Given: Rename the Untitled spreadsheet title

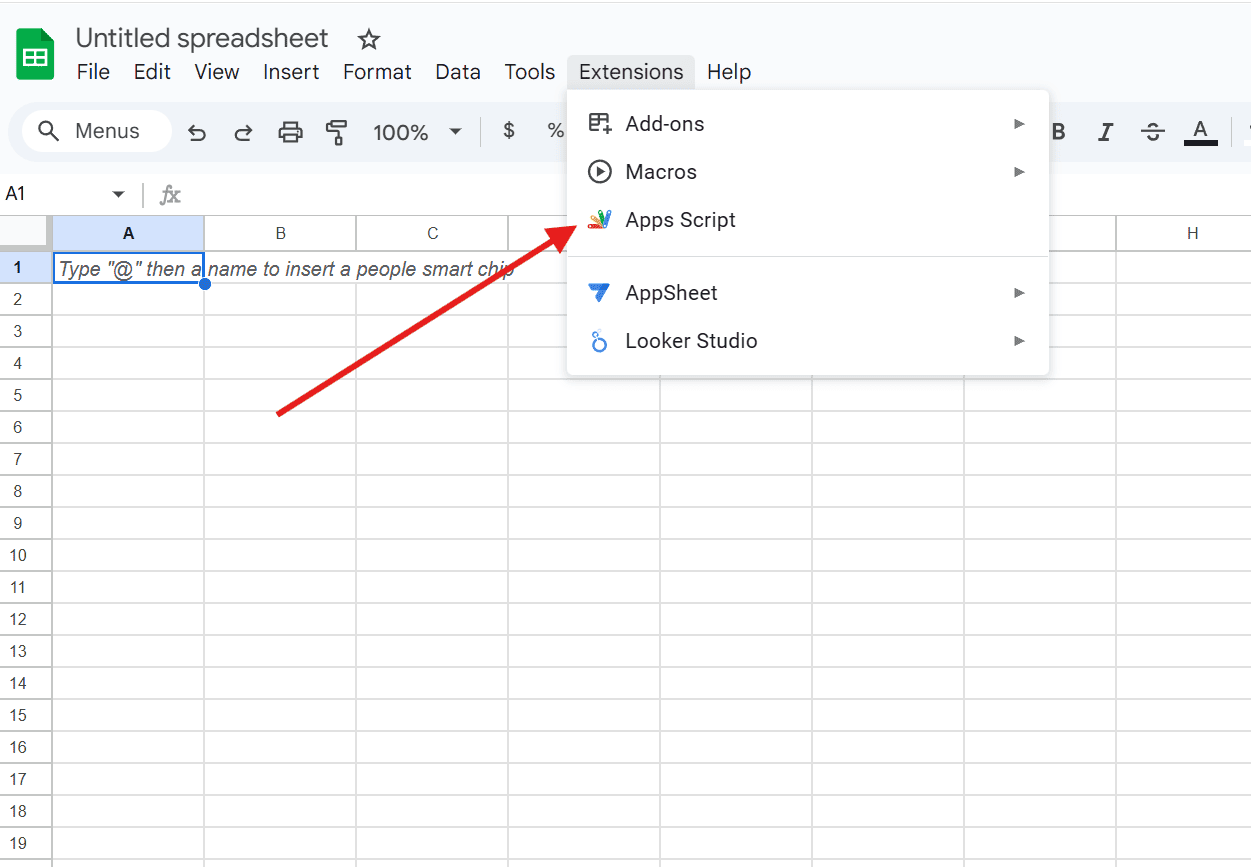Looking at the screenshot, I should point(202,39).
